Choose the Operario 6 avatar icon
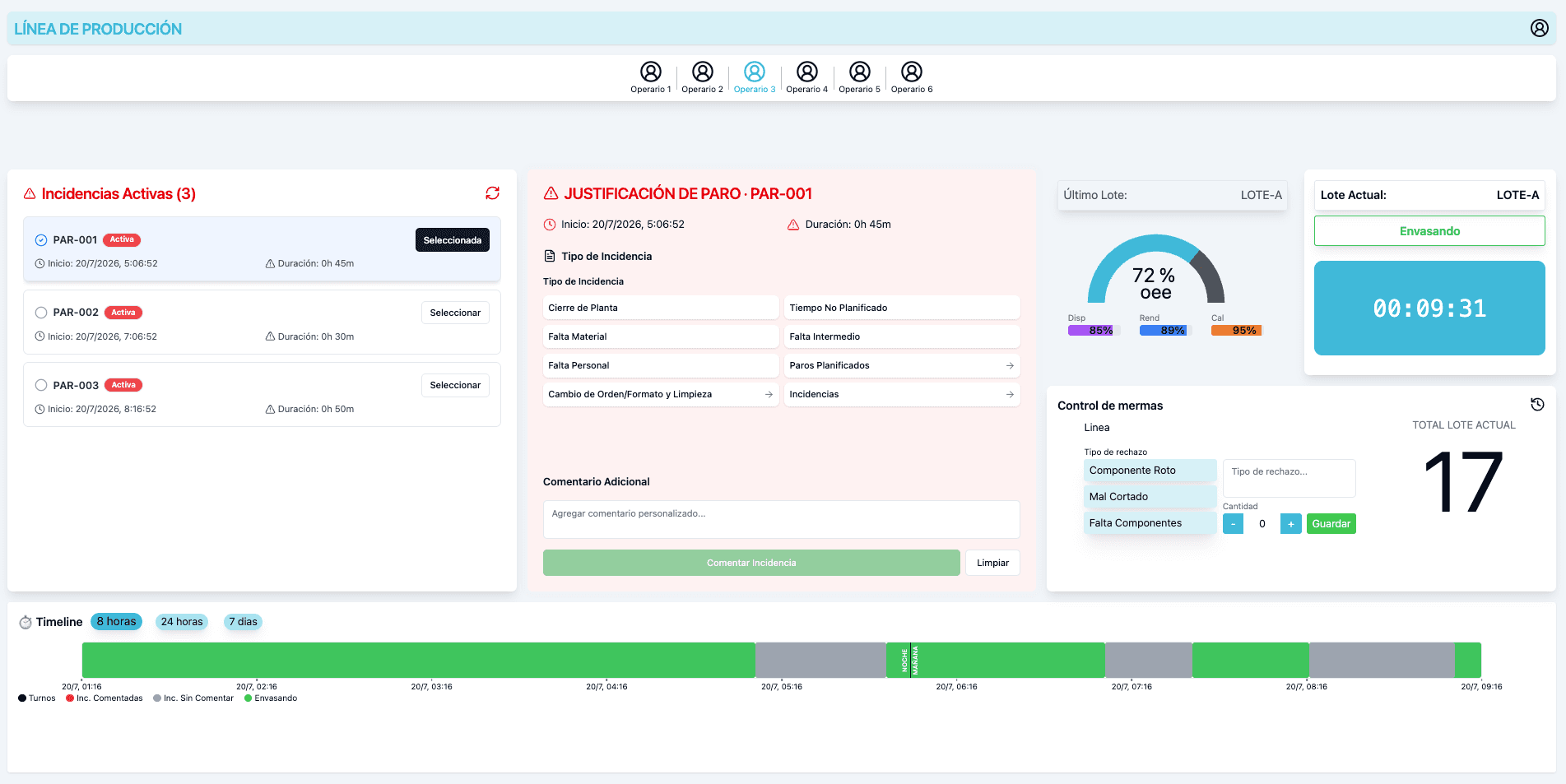1566x784 pixels. coord(912,72)
